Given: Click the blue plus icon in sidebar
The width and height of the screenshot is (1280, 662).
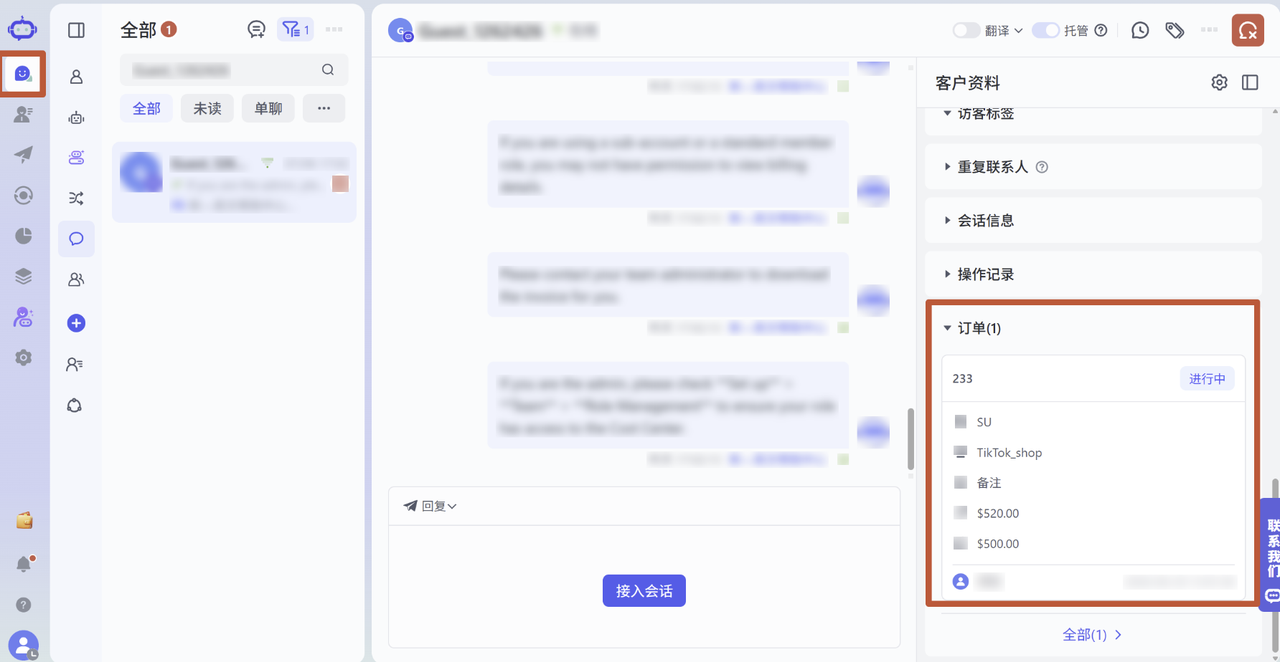Looking at the screenshot, I should (x=76, y=323).
